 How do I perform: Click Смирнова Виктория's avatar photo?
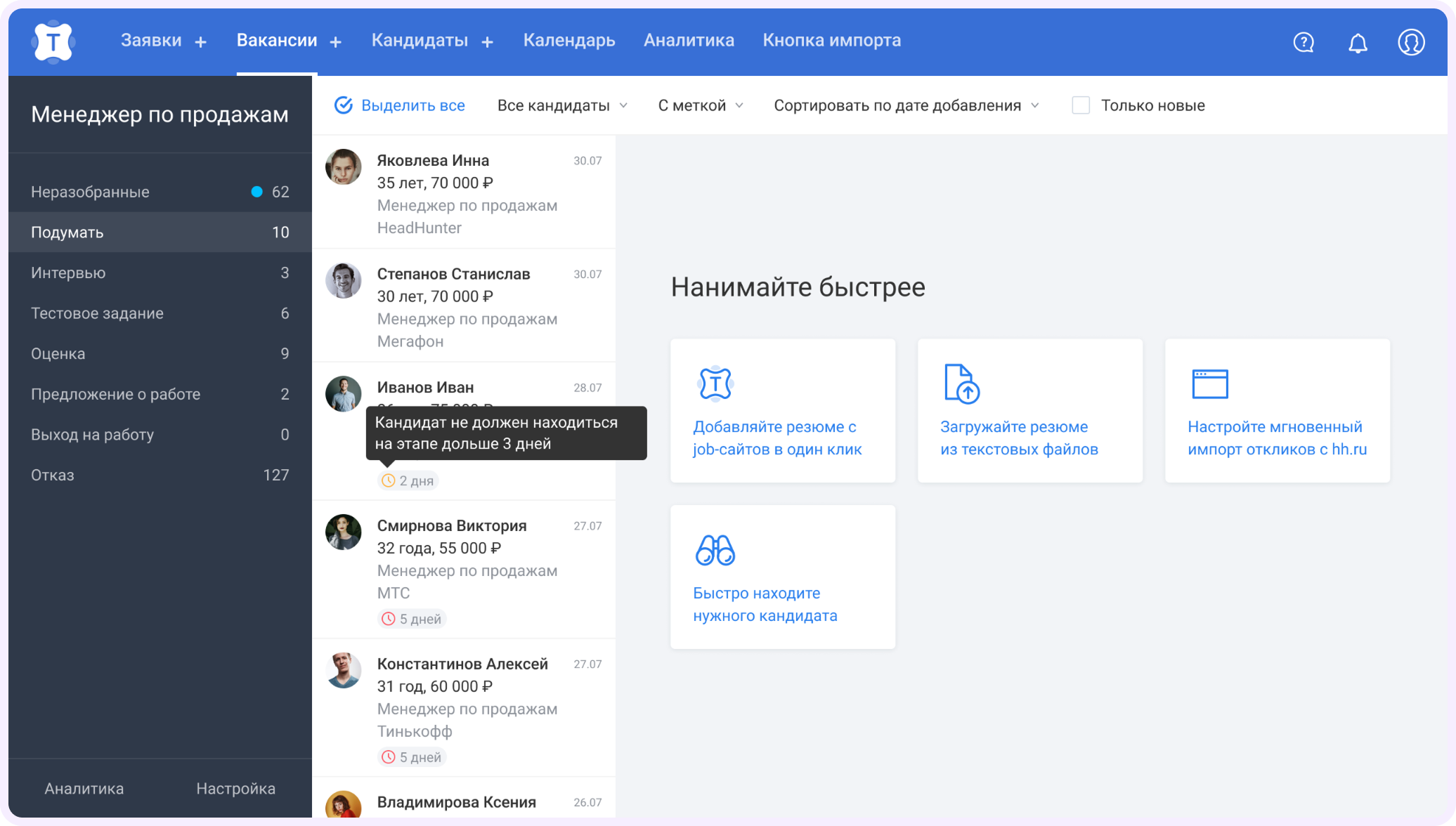[x=344, y=532]
